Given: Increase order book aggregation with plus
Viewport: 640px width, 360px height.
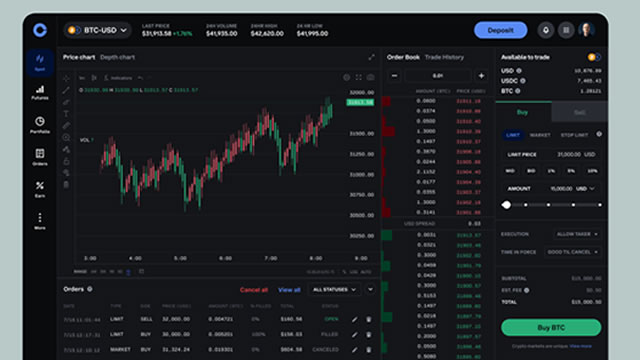Looking at the screenshot, I should point(481,76).
